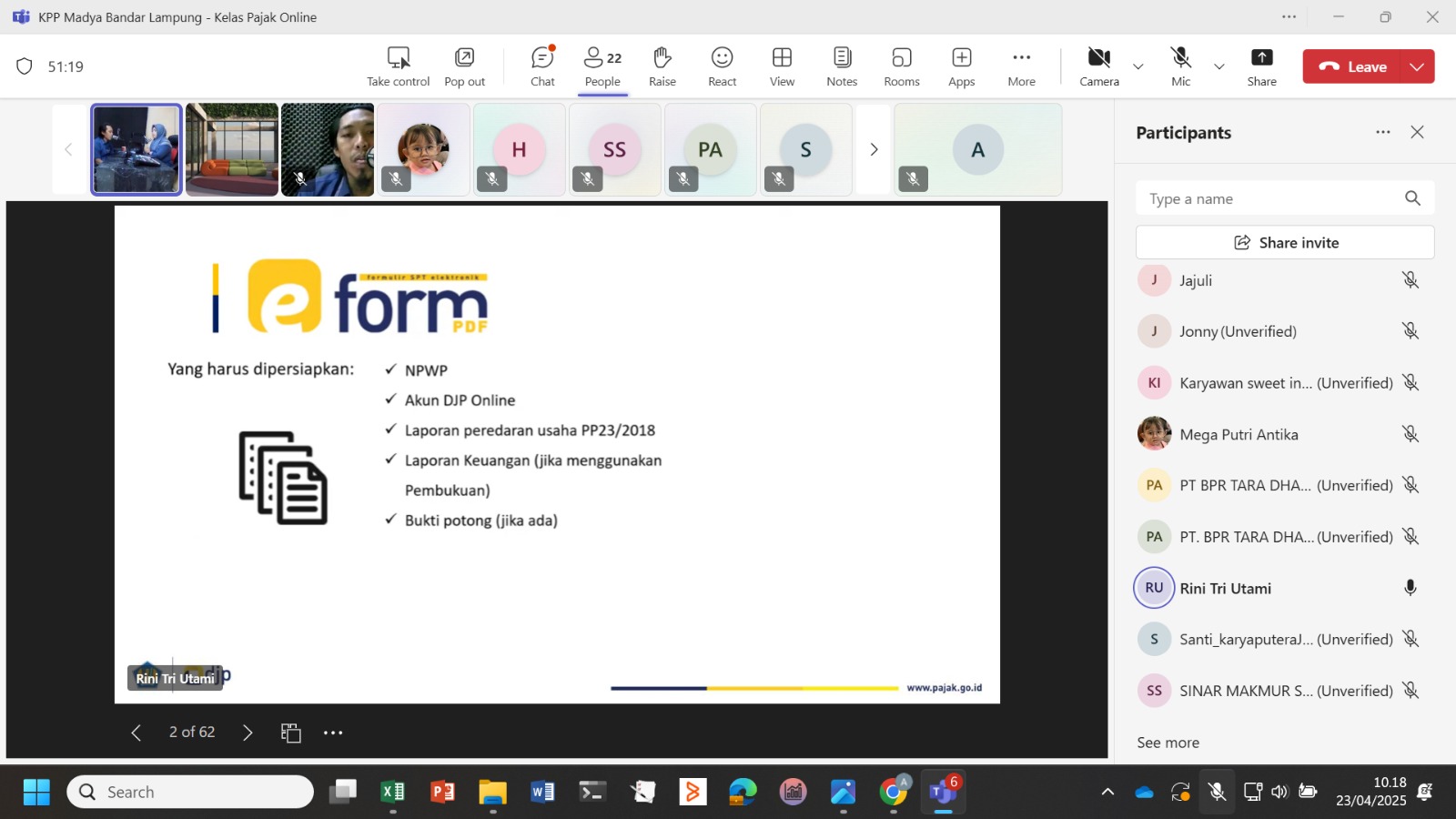Click the Raise hand icon

tap(662, 66)
